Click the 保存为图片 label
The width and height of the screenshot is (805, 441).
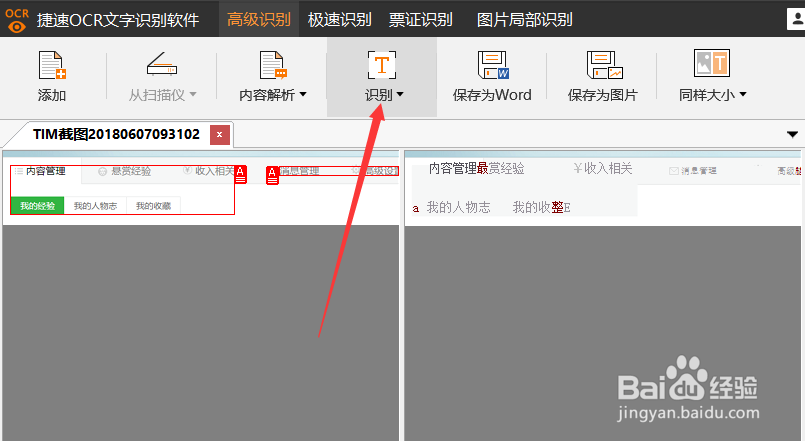pos(603,95)
